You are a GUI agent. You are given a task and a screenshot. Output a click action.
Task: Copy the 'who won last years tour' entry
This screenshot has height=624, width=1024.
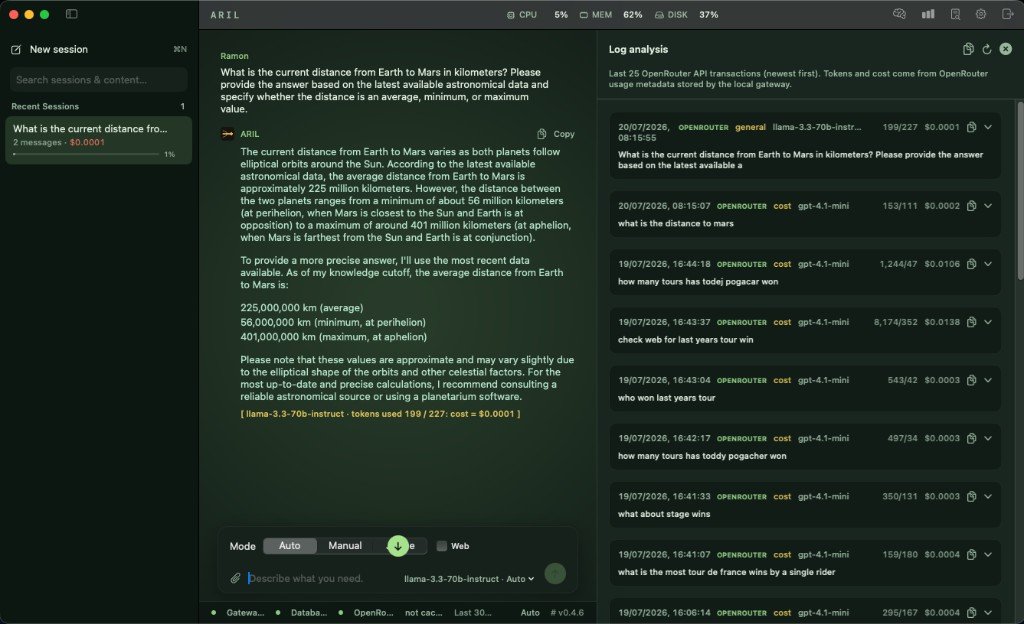pyautogui.click(x=972, y=380)
